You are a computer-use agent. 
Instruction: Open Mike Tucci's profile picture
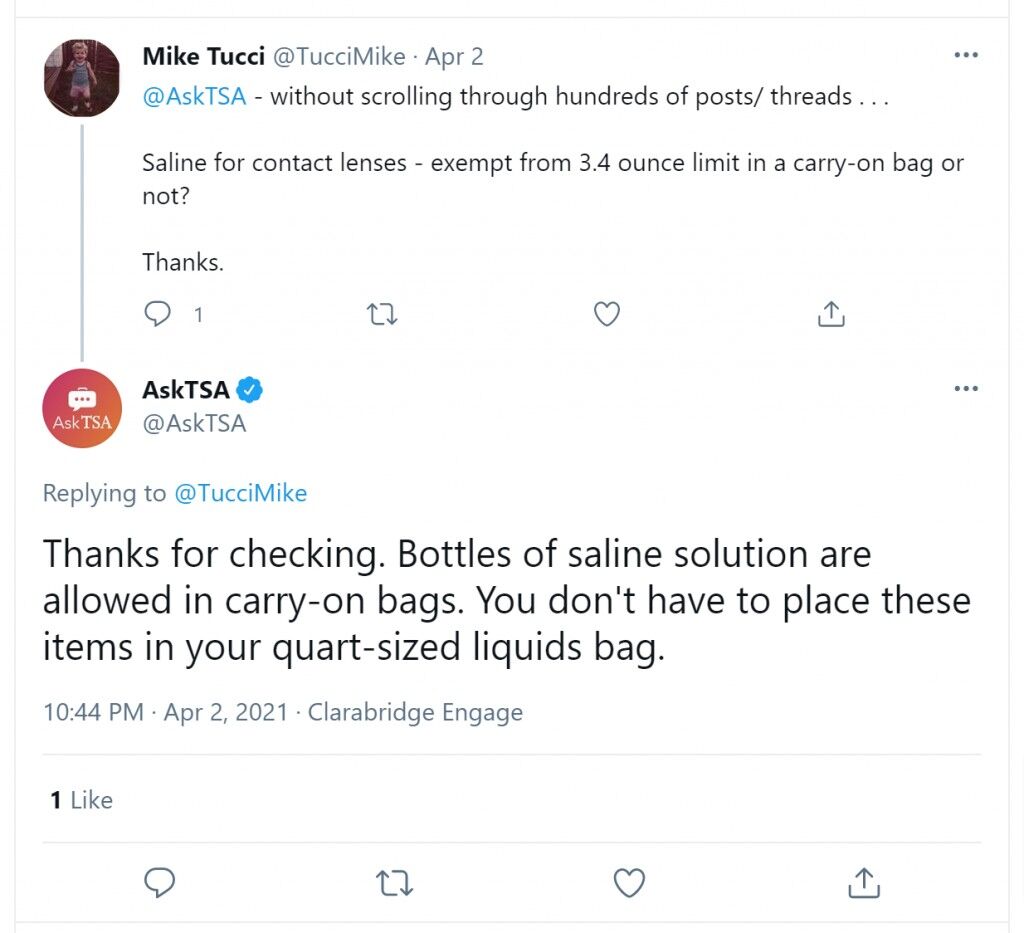(82, 78)
